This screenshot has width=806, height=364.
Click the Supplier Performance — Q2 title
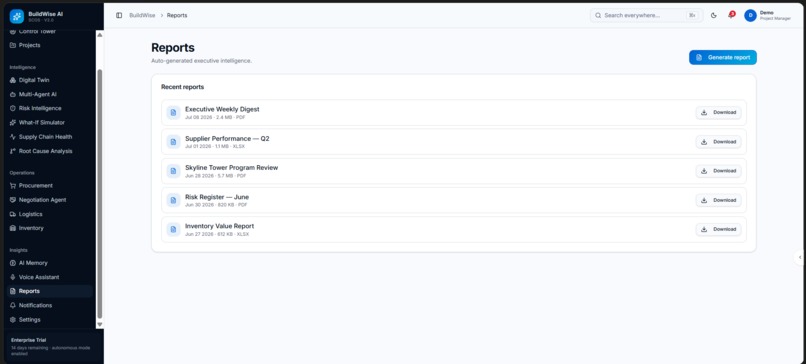pyautogui.click(x=227, y=138)
